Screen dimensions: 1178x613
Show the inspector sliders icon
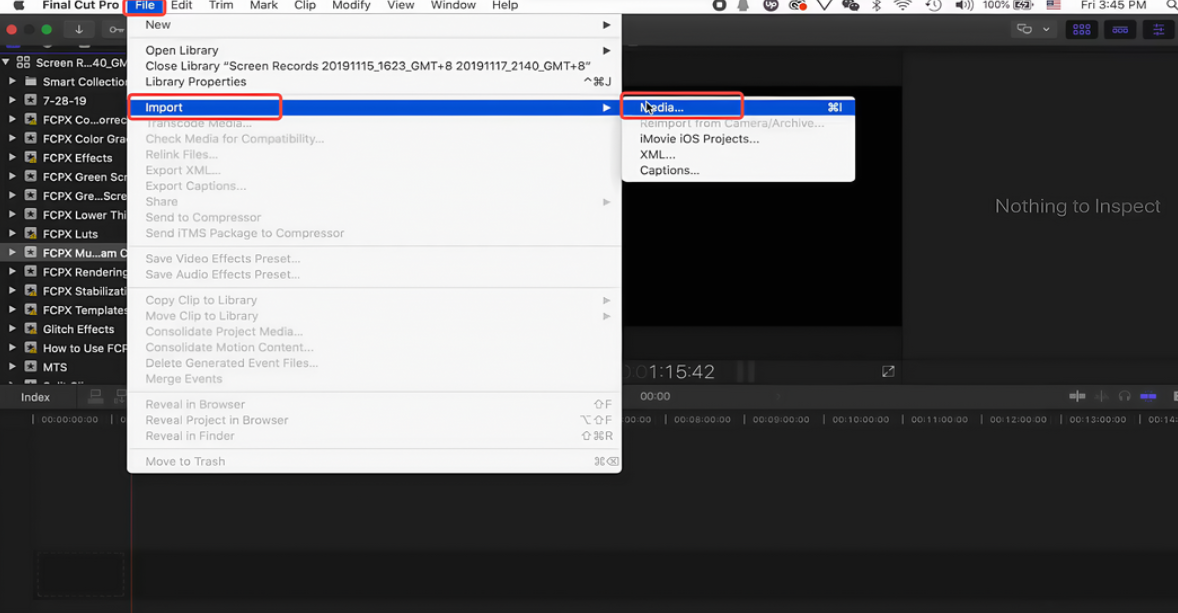point(1158,29)
